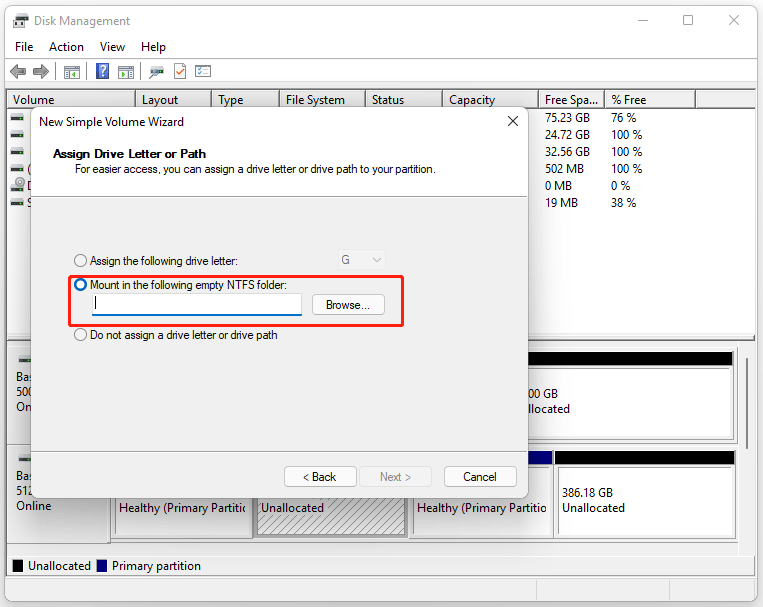Choose 'Do not assign a drive letter or drive path'
This screenshot has width=763, height=607.
pos(80,335)
